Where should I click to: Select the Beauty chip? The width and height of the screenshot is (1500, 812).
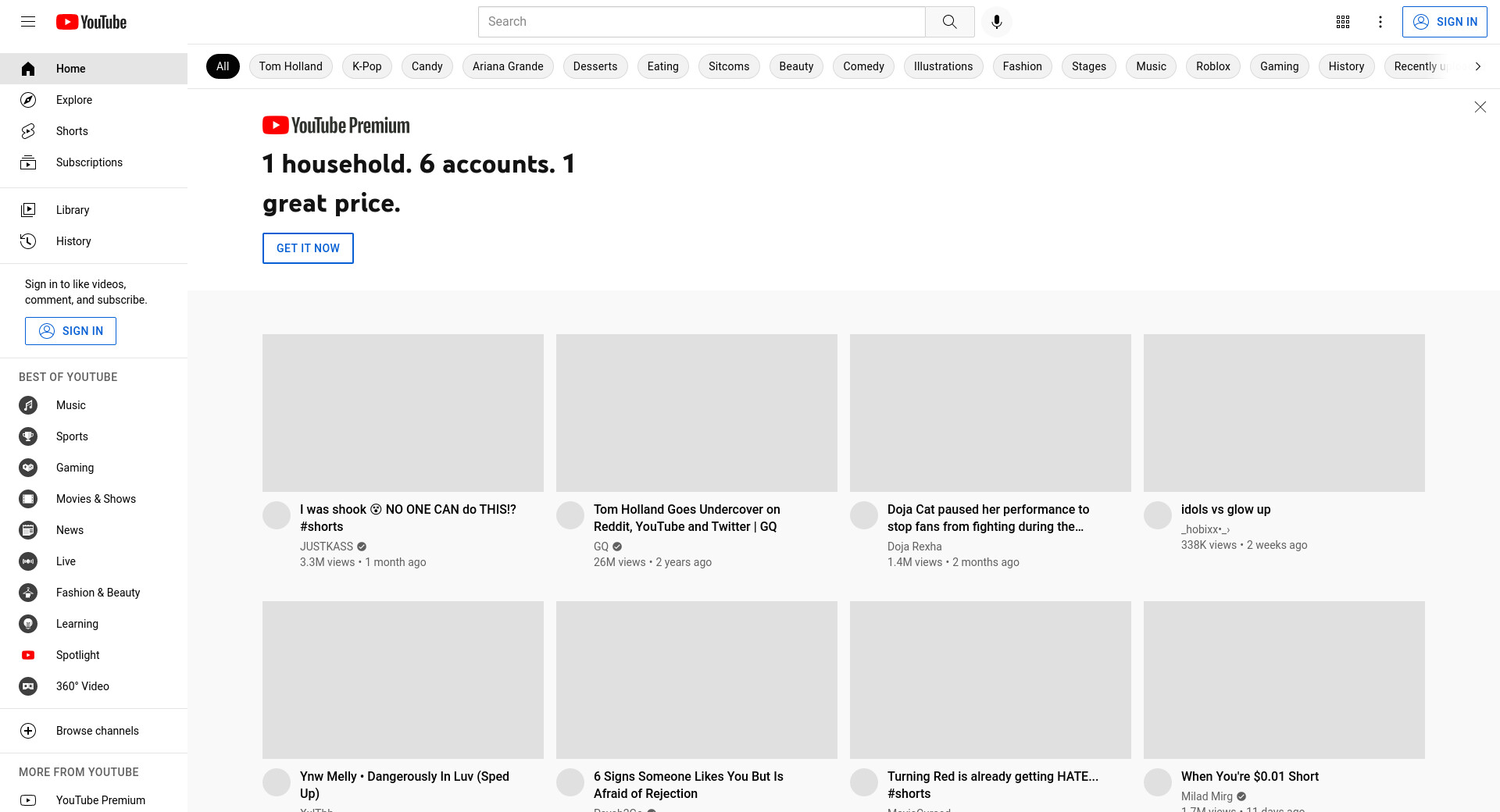tap(796, 66)
